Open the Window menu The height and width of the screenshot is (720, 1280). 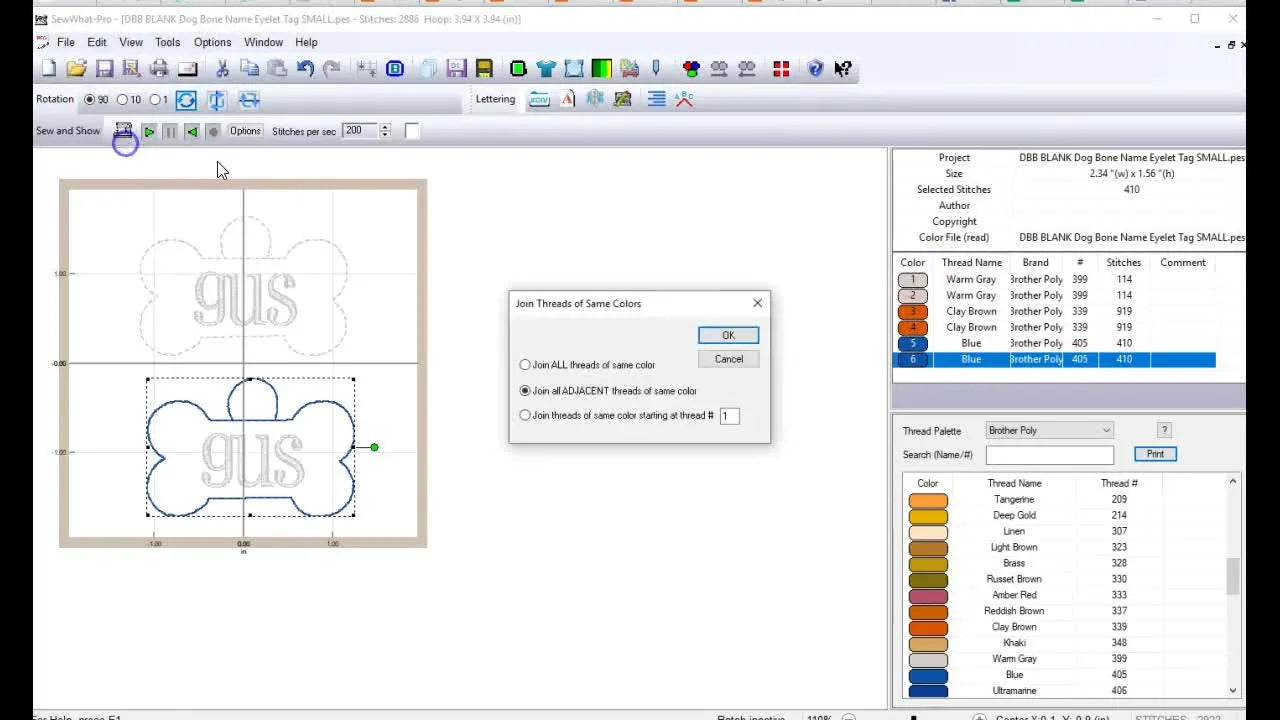click(x=263, y=42)
